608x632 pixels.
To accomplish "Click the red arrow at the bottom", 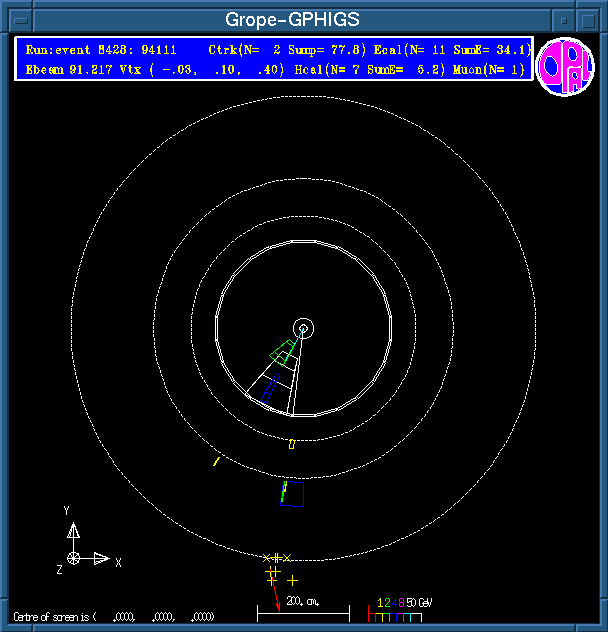I will pyautogui.click(x=276, y=598).
